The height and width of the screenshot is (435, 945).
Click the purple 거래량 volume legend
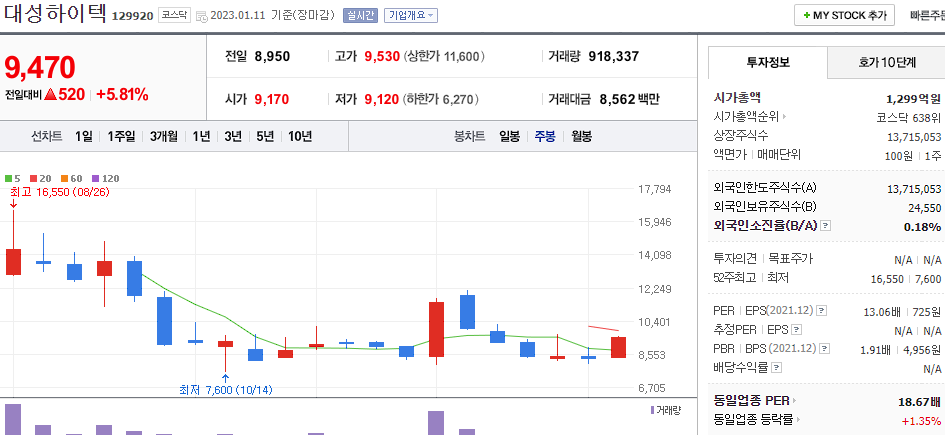click(665, 410)
